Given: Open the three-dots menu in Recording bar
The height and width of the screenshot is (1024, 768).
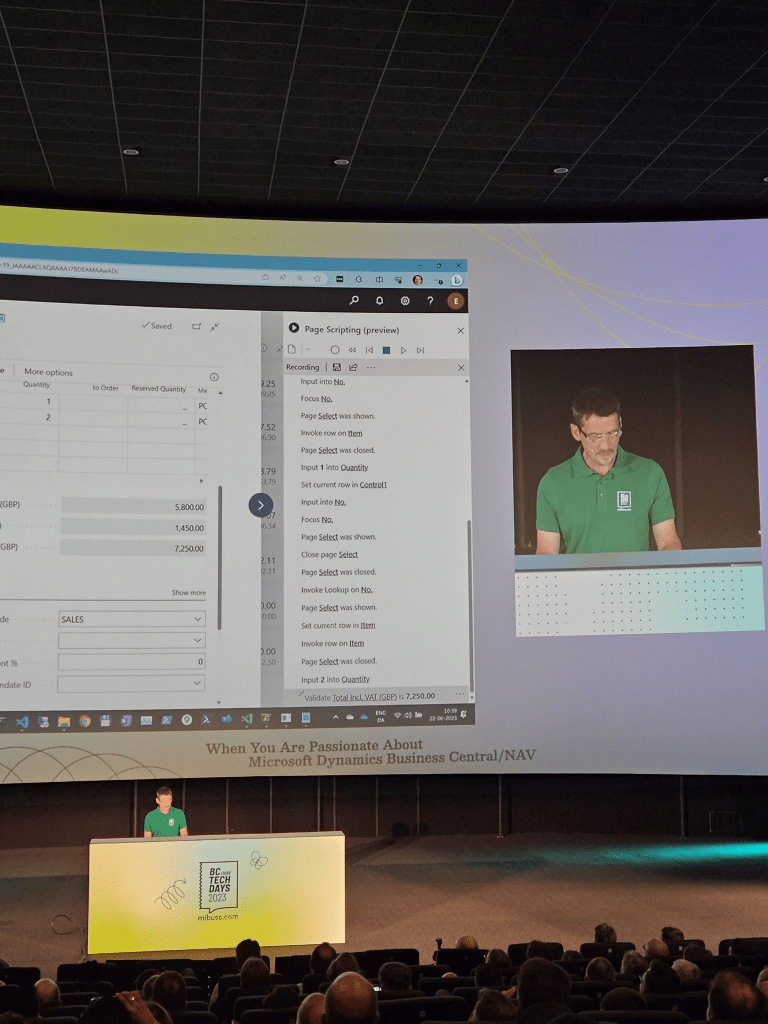Looking at the screenshot, I should click(x=371, y=367).
